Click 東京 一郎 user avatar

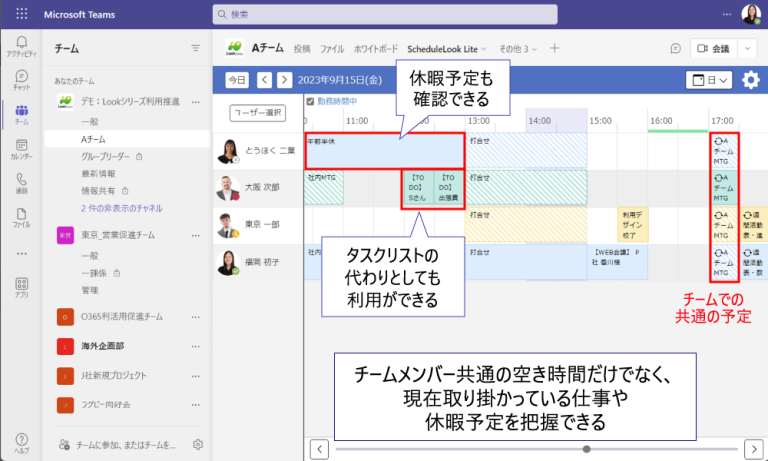coord(228,225)
